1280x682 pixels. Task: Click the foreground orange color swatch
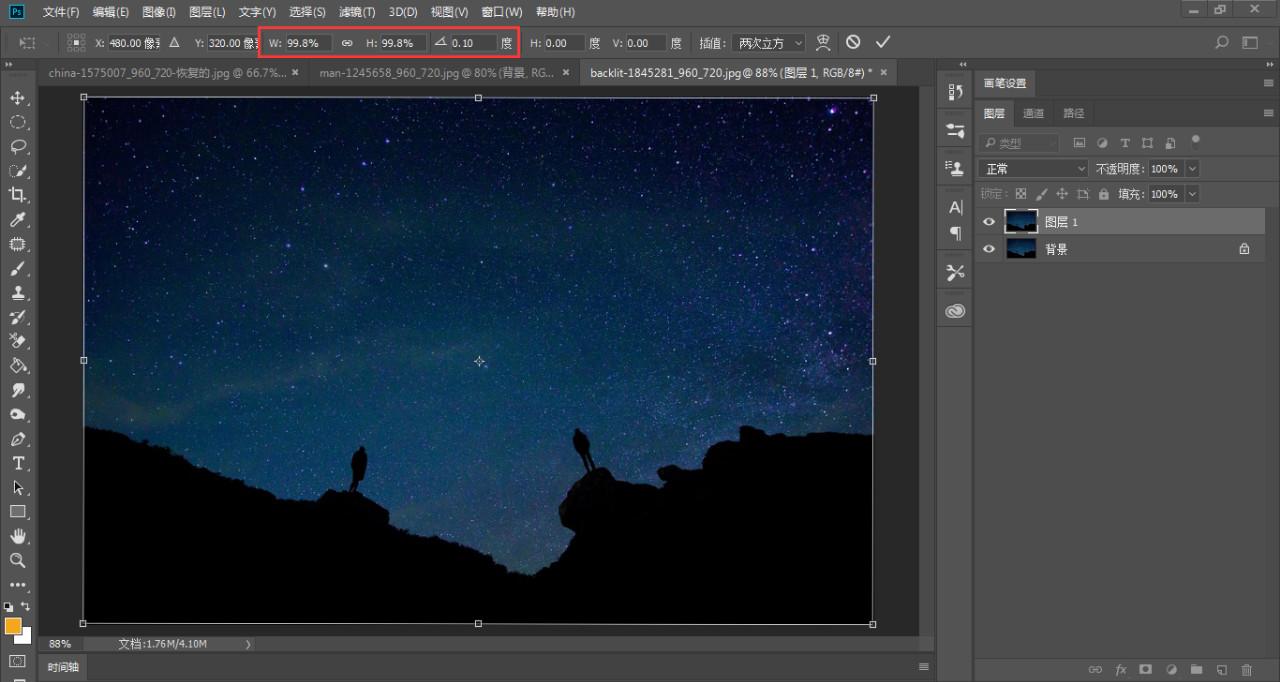pyautogui.click(x=13, y=626)
